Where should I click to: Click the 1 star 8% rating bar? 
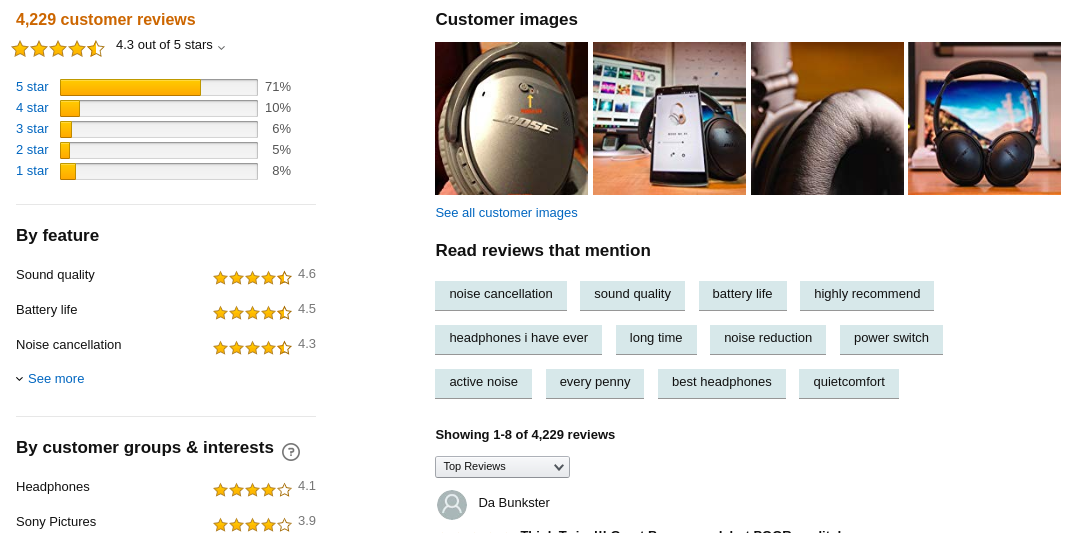pos(159,171)
